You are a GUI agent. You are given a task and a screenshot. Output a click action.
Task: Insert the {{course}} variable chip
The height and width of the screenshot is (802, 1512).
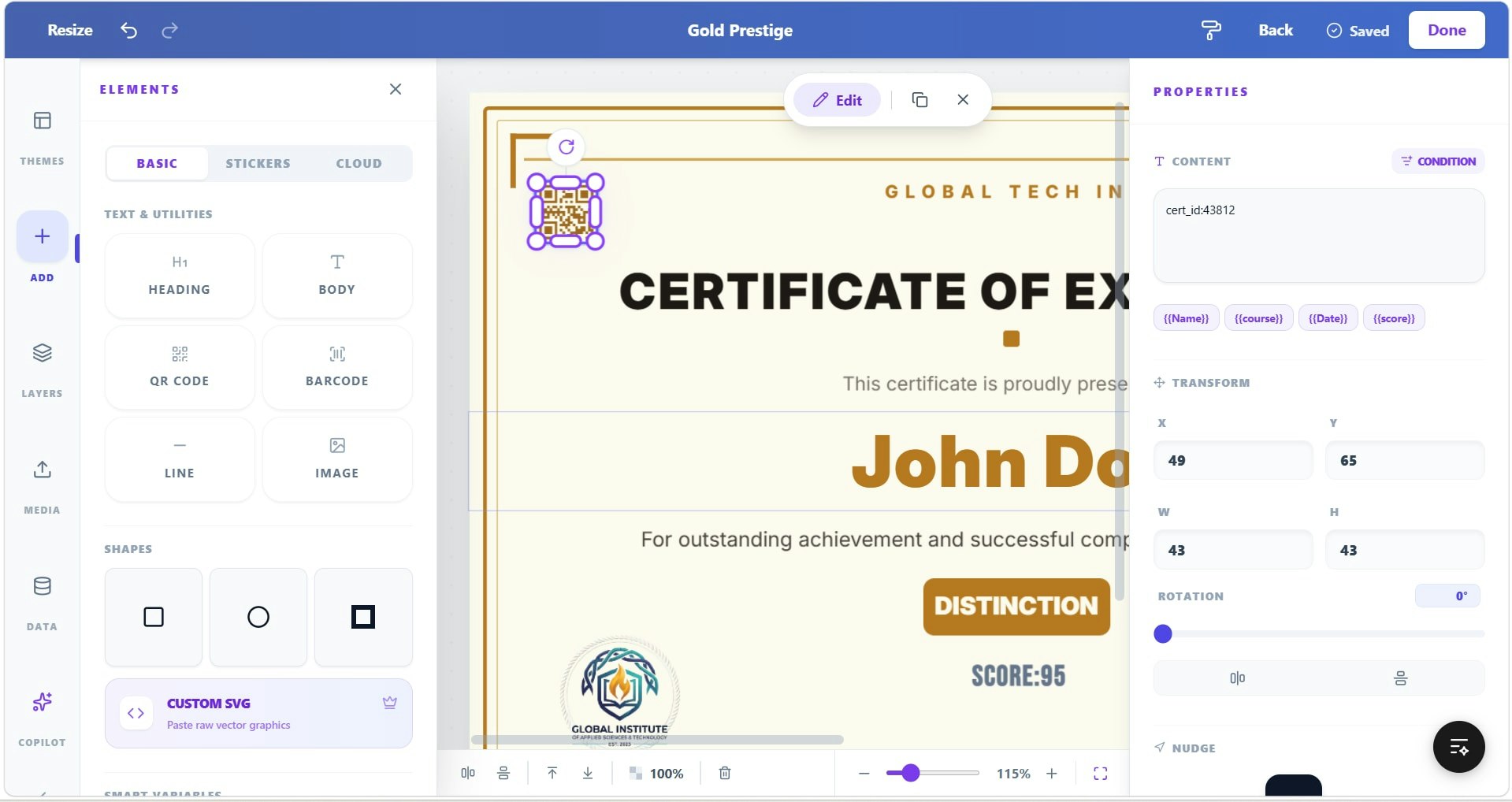[1258, 318]
